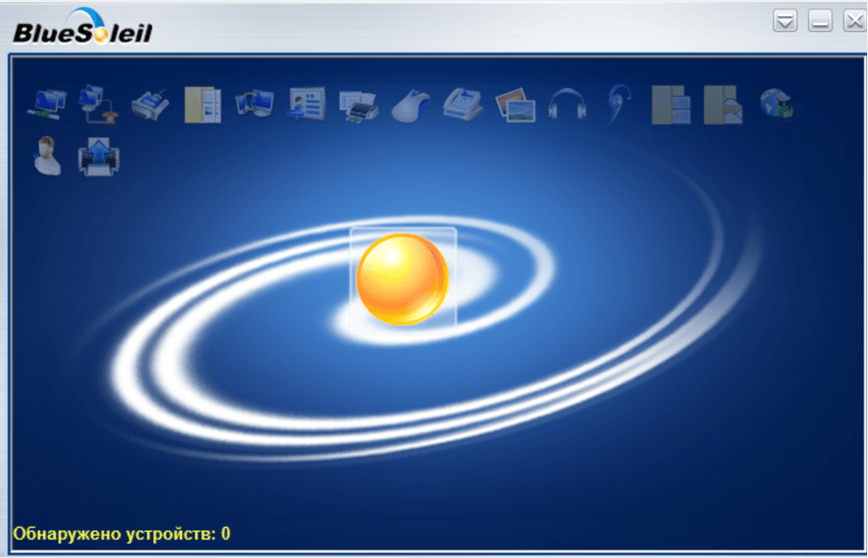This screenshot has width=868, height=558.
Task: Click the folder with documents icon
Action: [x=670, y=104]
